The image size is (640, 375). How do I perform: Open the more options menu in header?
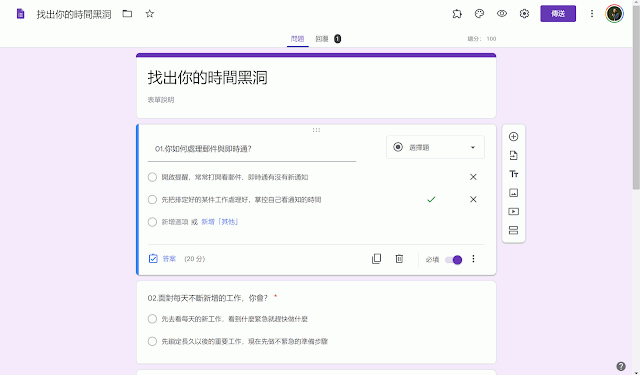point(592,14)
